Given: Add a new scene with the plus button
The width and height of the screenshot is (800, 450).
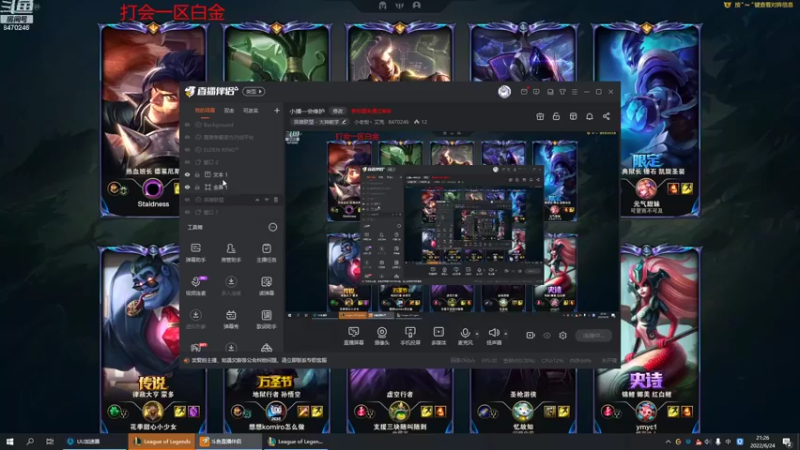Looking at the screenshot, I should click(x=277, y=110).
